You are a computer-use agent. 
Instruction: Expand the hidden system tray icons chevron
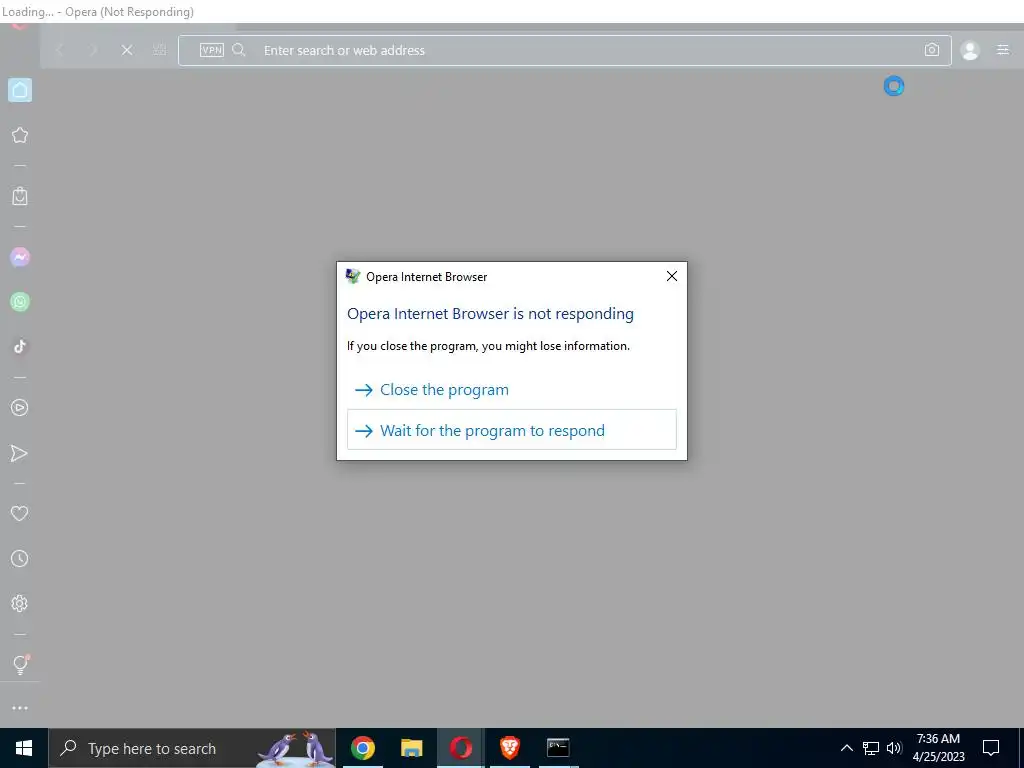pos(846,748)
